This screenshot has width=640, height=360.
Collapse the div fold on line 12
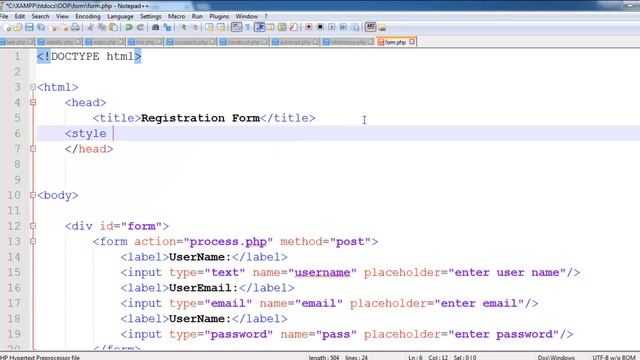tap(33, 226)
